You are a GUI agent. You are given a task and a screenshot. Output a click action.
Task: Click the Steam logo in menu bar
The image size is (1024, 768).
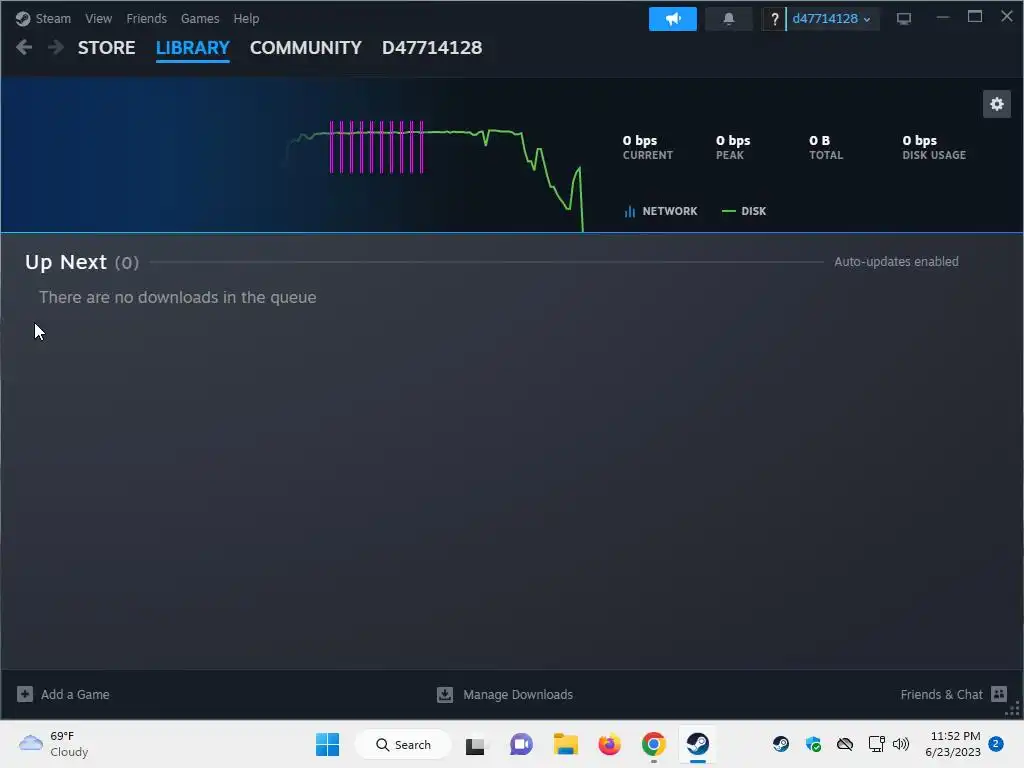(x=23, y=18)
